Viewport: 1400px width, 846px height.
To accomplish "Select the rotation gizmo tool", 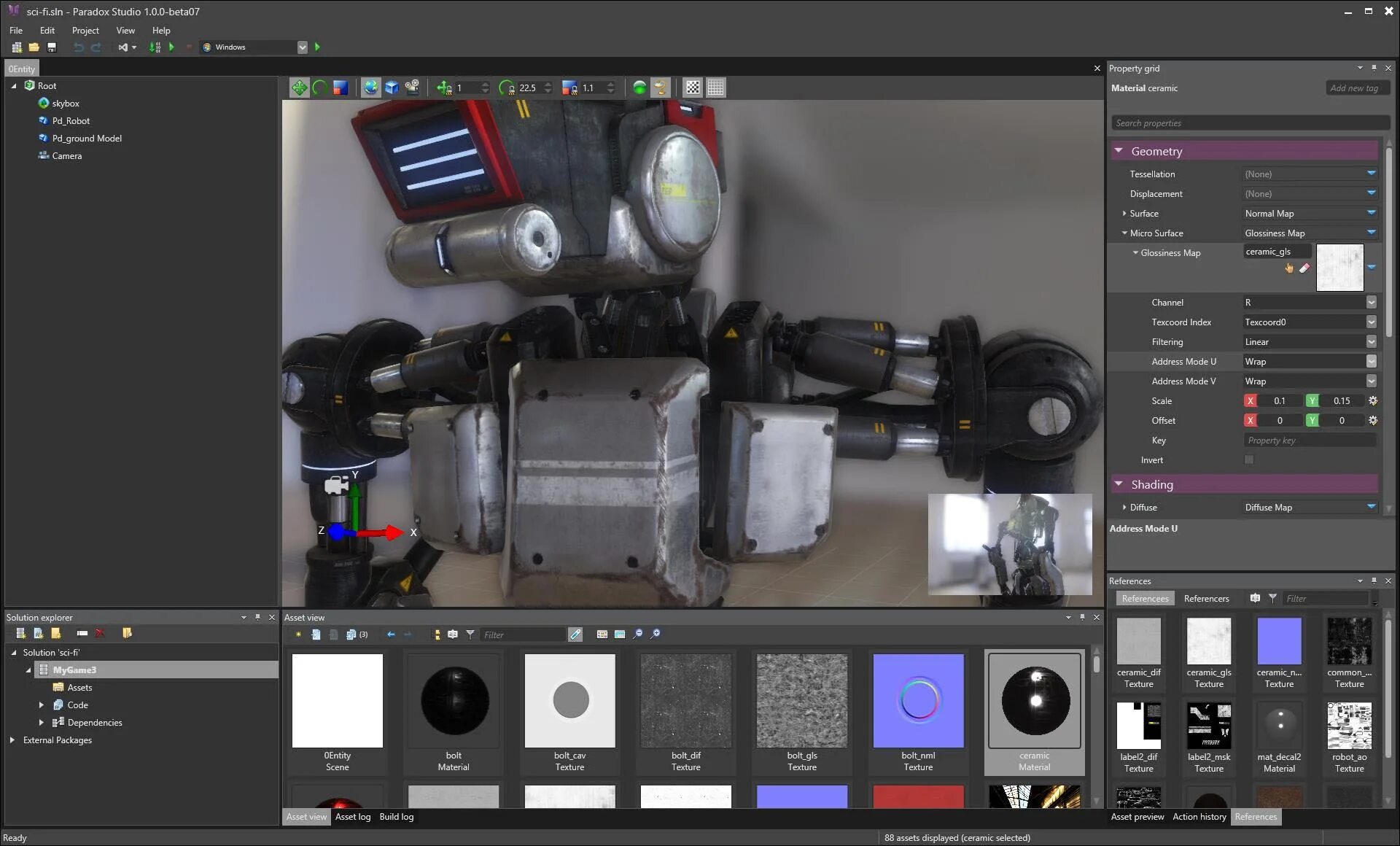I will tap(319, 88).
